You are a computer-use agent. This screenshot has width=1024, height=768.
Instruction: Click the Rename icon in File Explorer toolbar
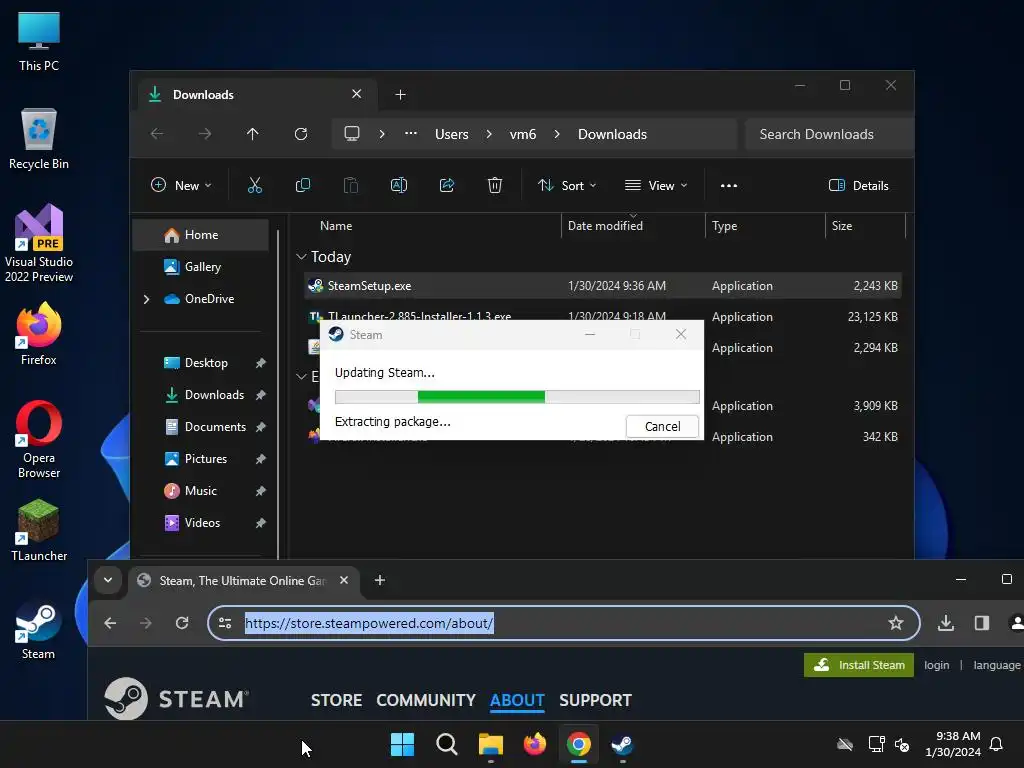point(398,185)
